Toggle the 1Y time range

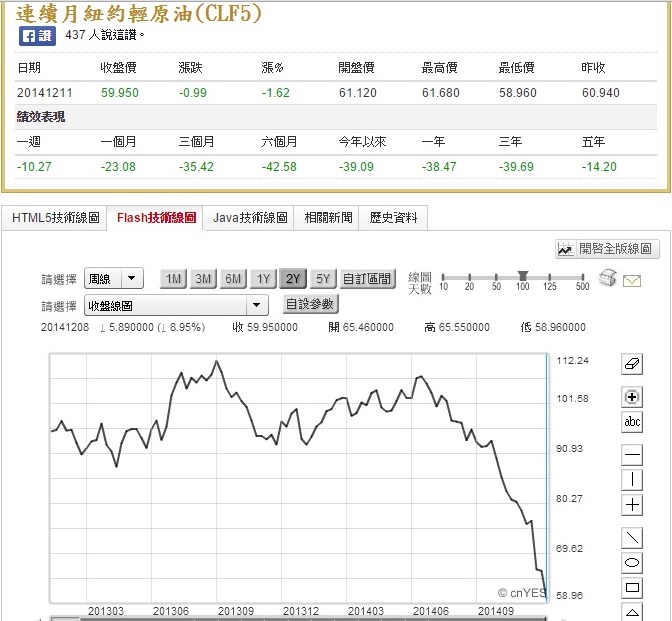click(x=263, y=279)
